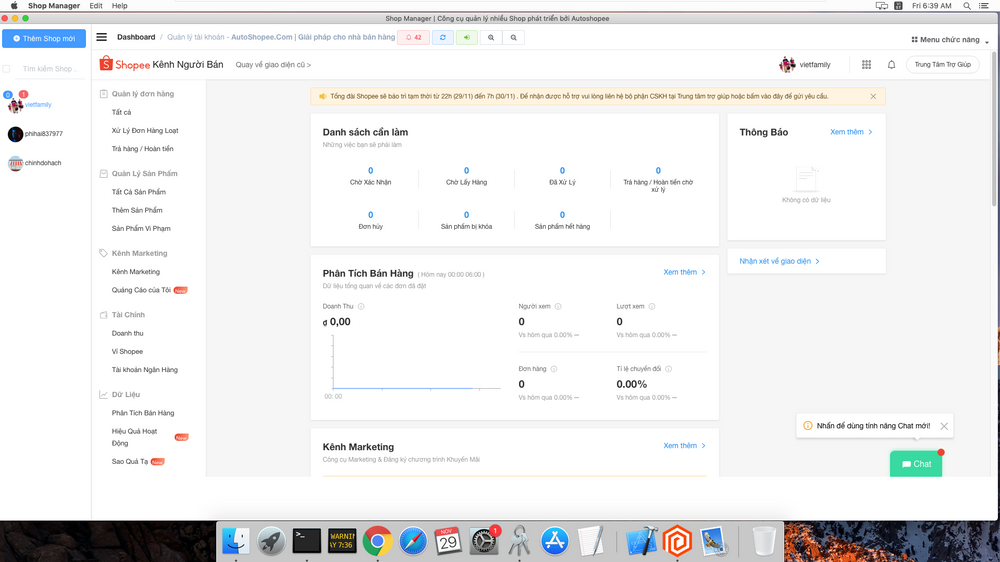Viewport: 1000px width, 562px height.
Task: Expand Xem thêm in Thông Báo panel
Action: click(x=851, y=132)
